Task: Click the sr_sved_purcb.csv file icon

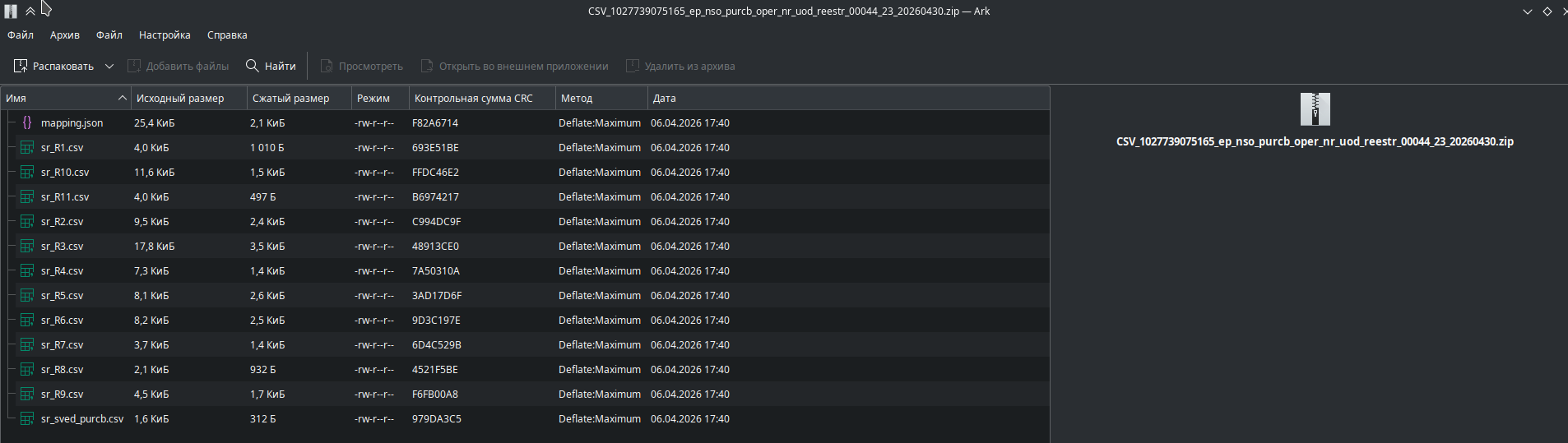Action: 27,419
